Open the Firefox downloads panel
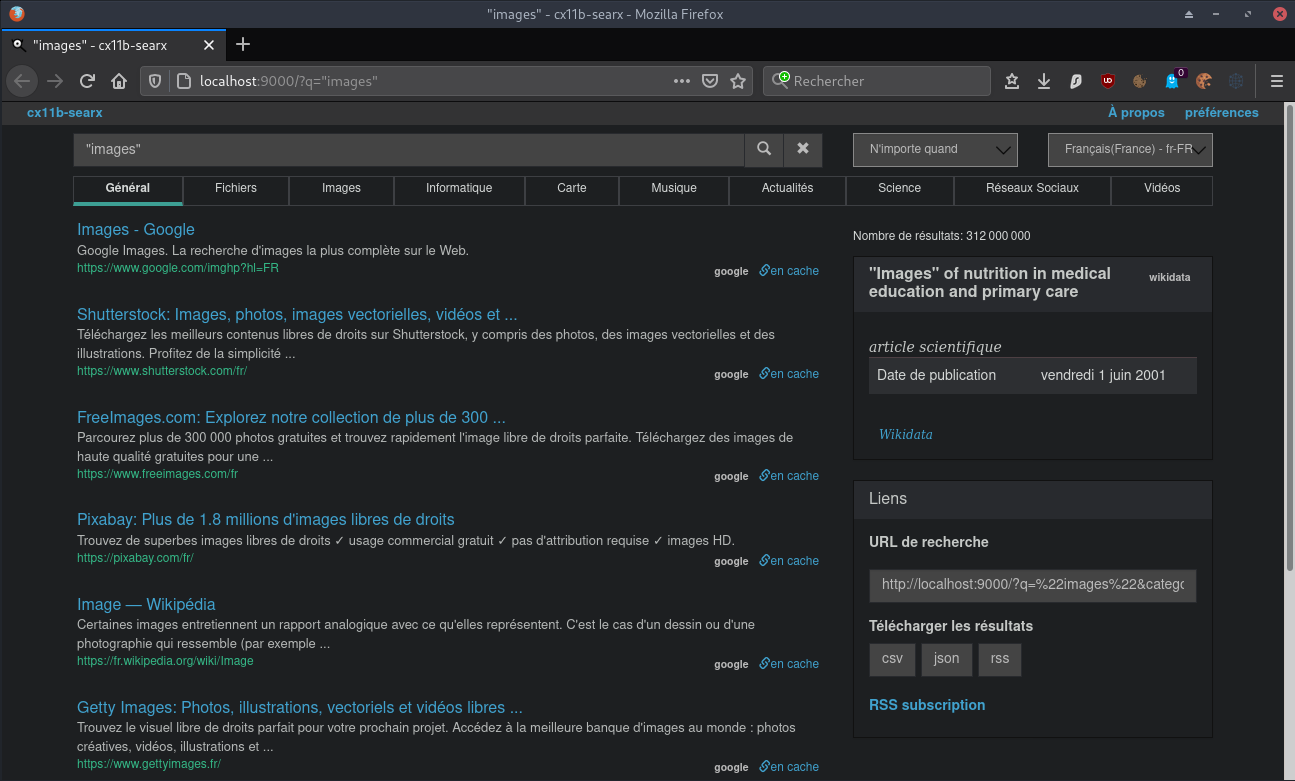1295x781 pixels. [x=1044, y=81]
